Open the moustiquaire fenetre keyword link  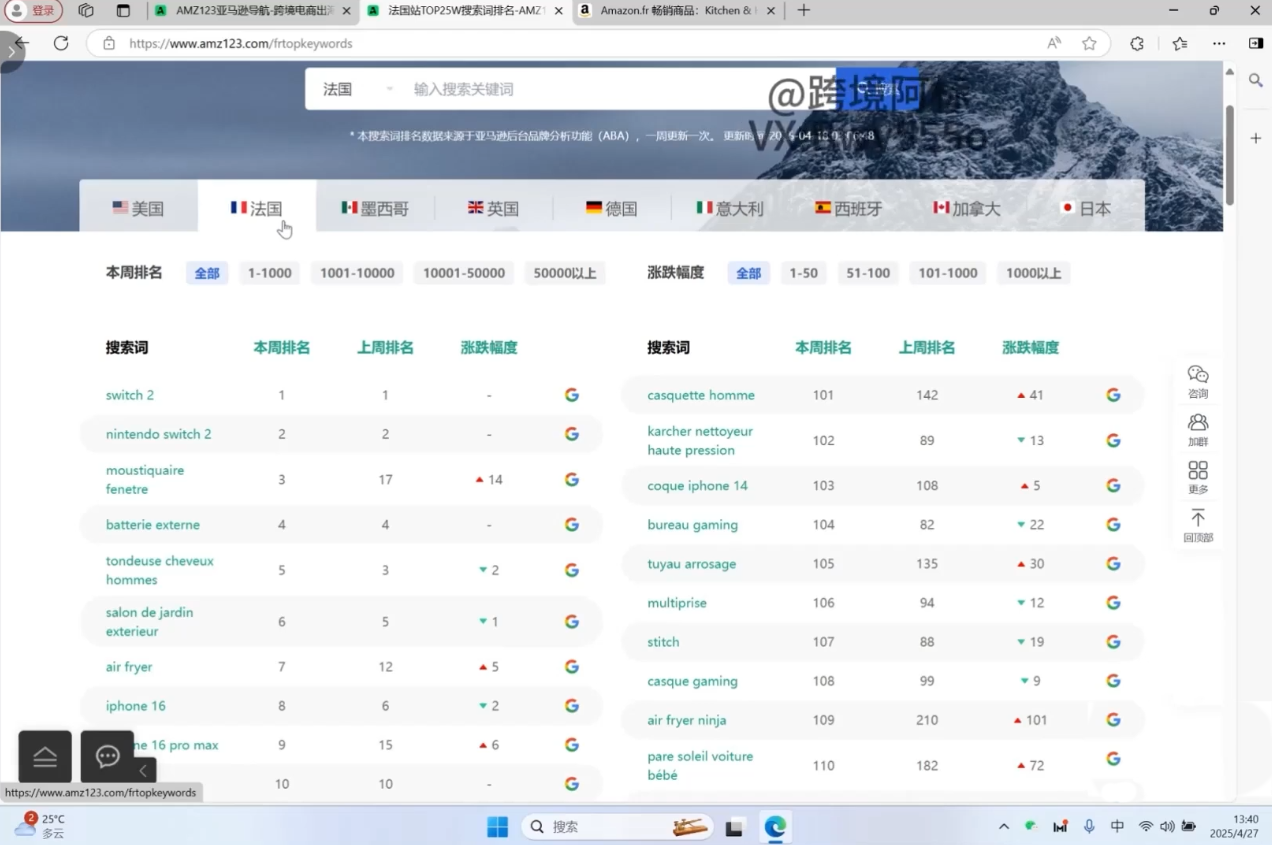click(x=145, y=479)
